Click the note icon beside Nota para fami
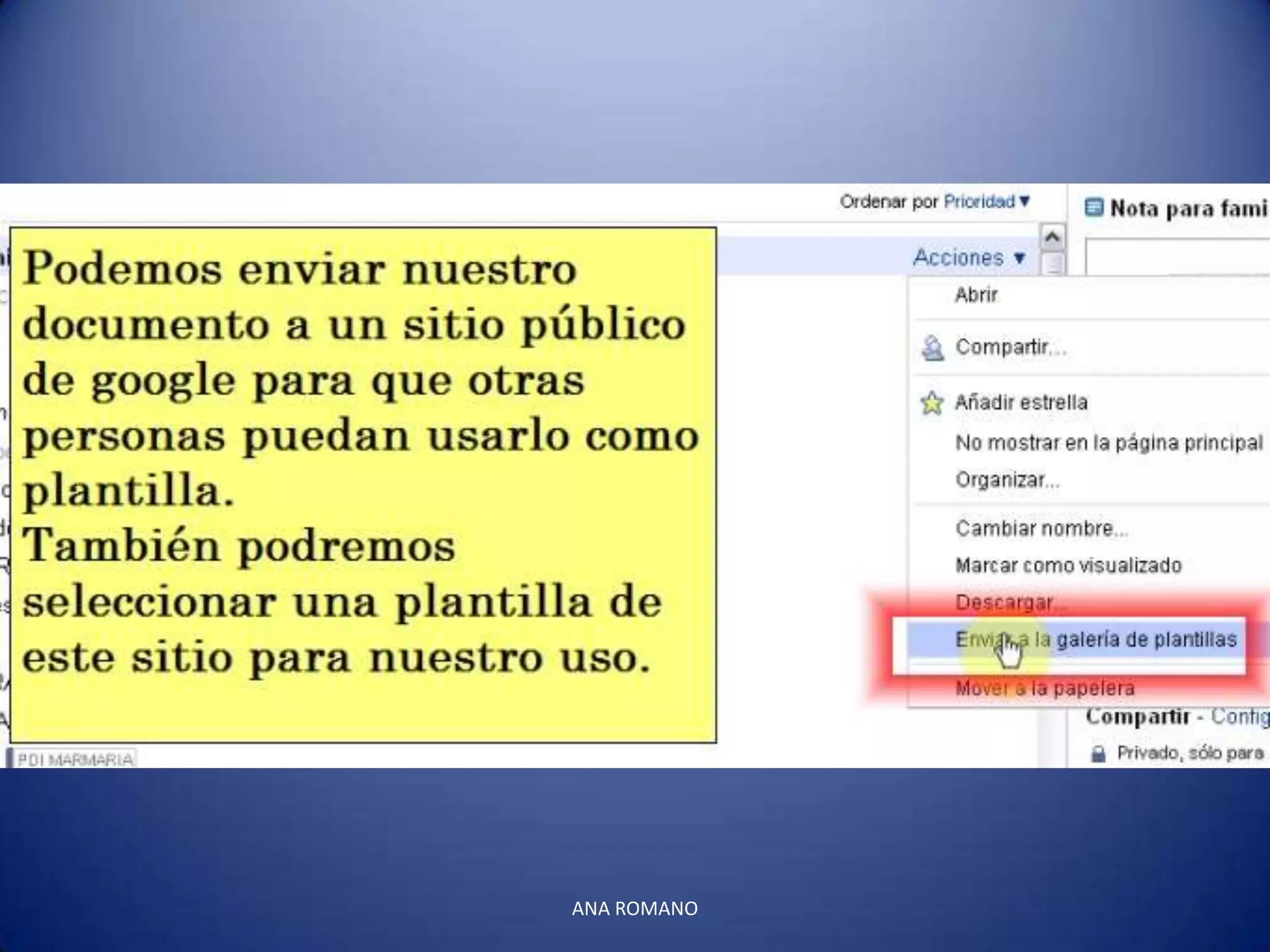Viewport: 1270px width, 952px height. 1094,208
